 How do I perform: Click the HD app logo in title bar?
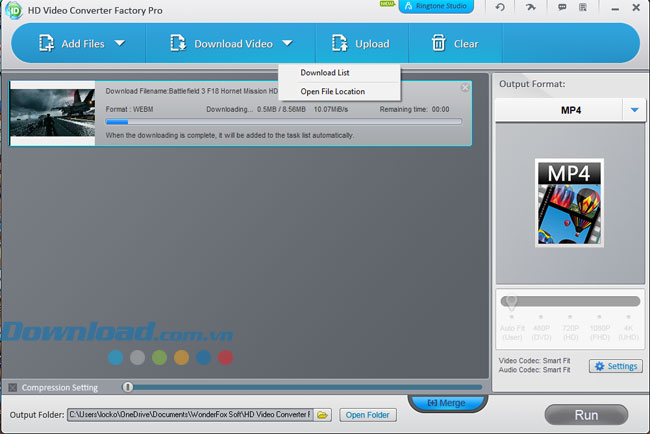click(13, 10)
